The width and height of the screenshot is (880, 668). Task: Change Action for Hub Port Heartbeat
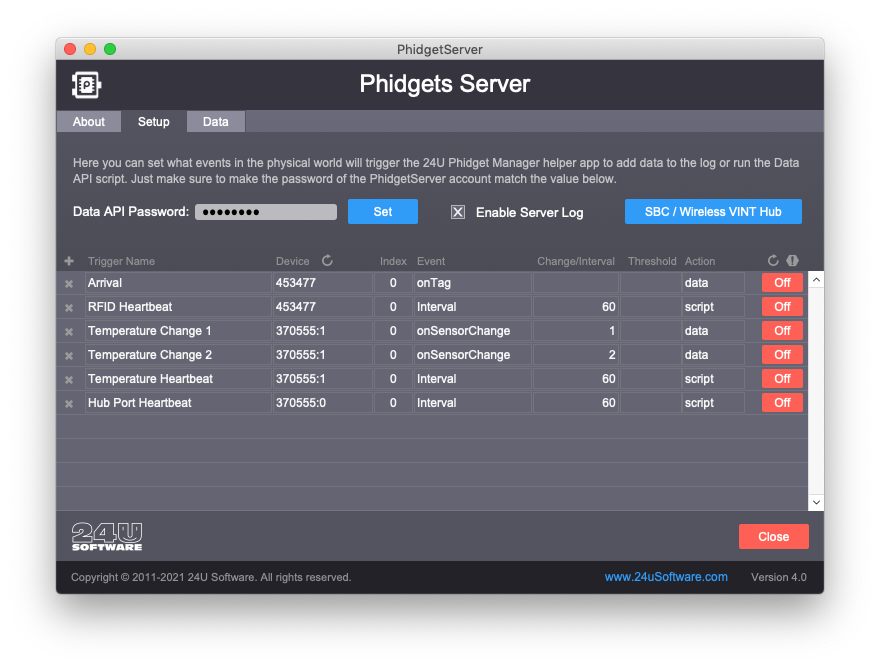tap(713, 403)
